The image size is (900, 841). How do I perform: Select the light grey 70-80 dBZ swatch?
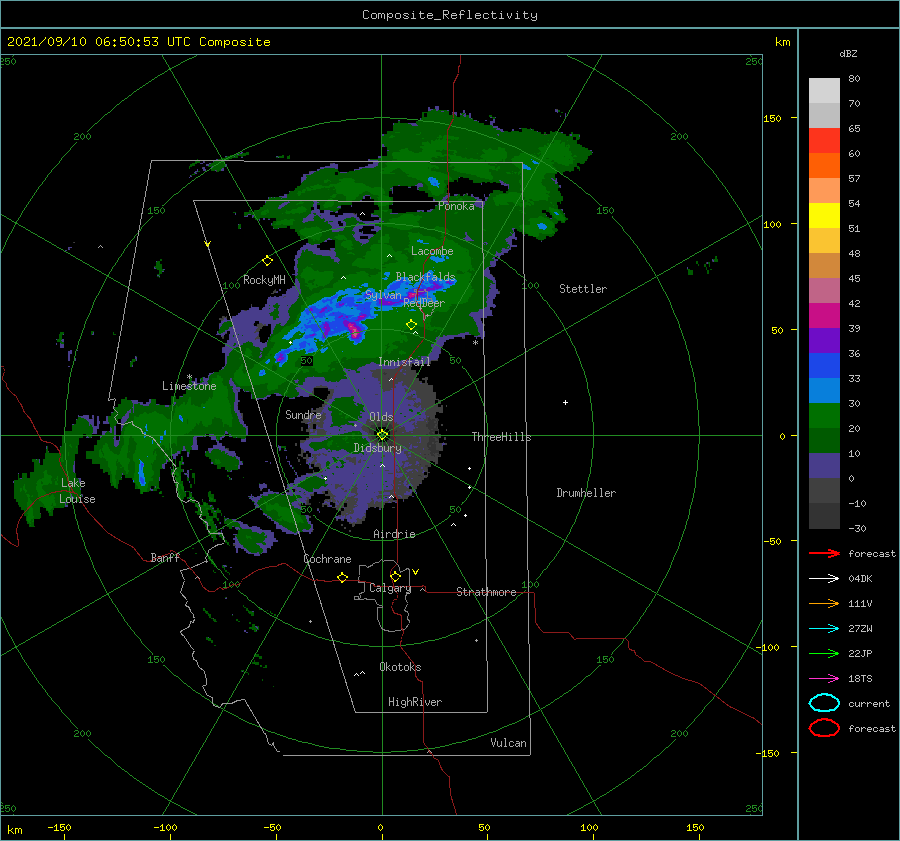(824, 91)
